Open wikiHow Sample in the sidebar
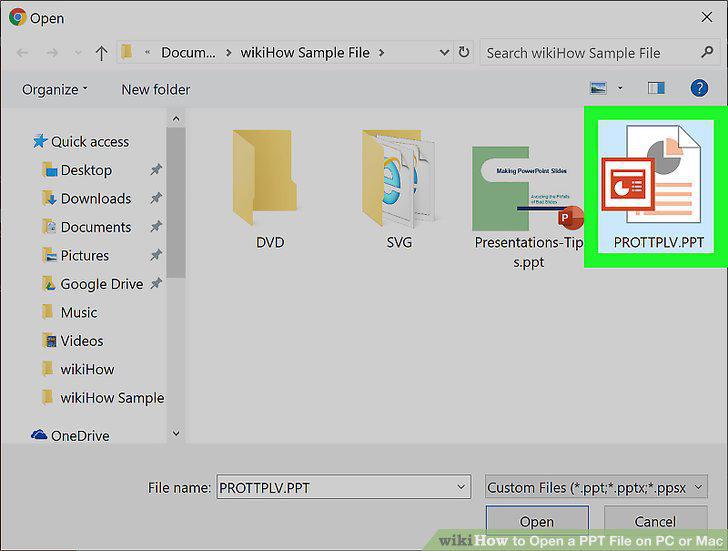Image resolution: width=728 pixels, height=551 pixels. click(x=103, y=397)
